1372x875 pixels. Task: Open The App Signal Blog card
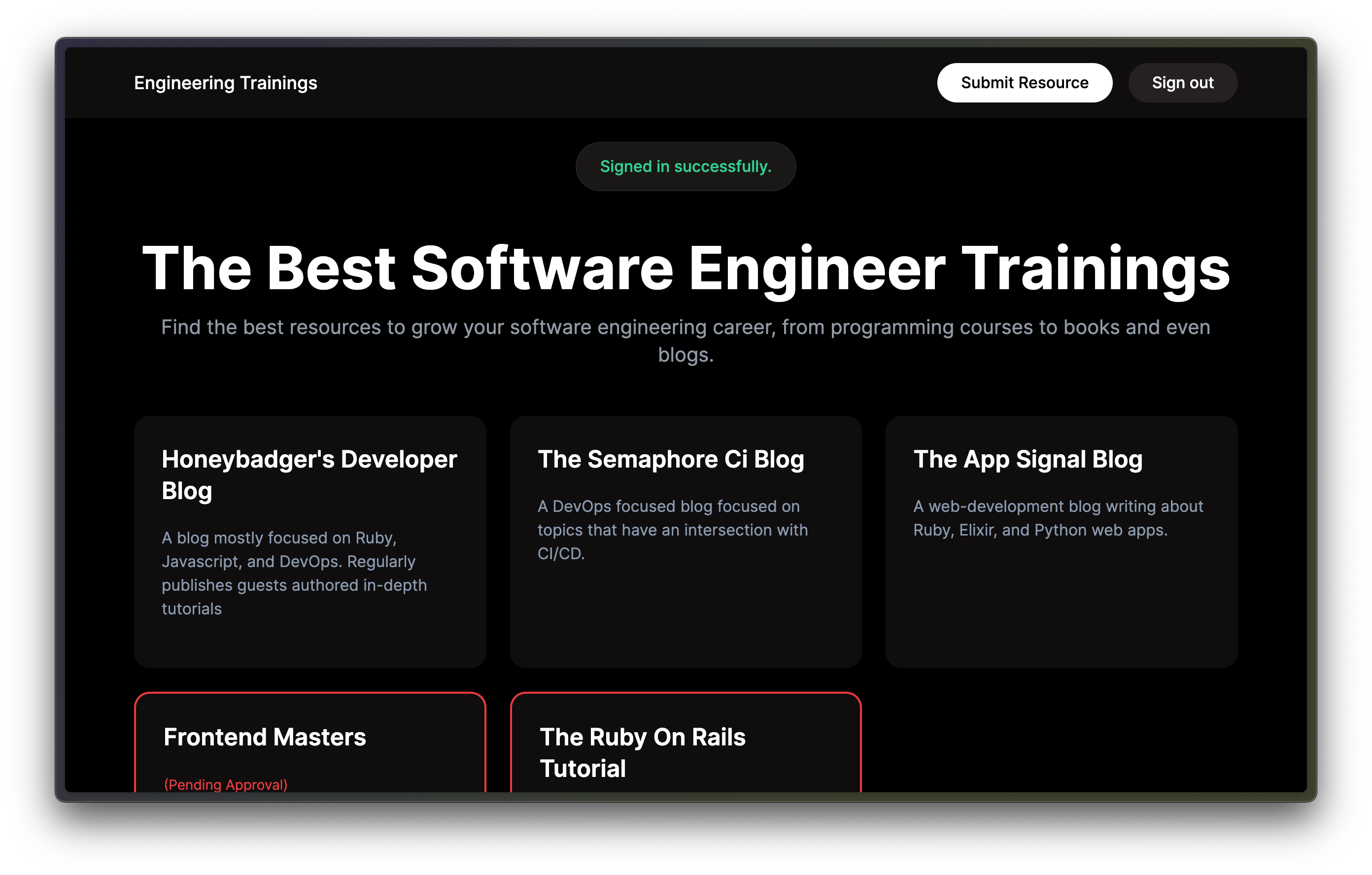1061,541
